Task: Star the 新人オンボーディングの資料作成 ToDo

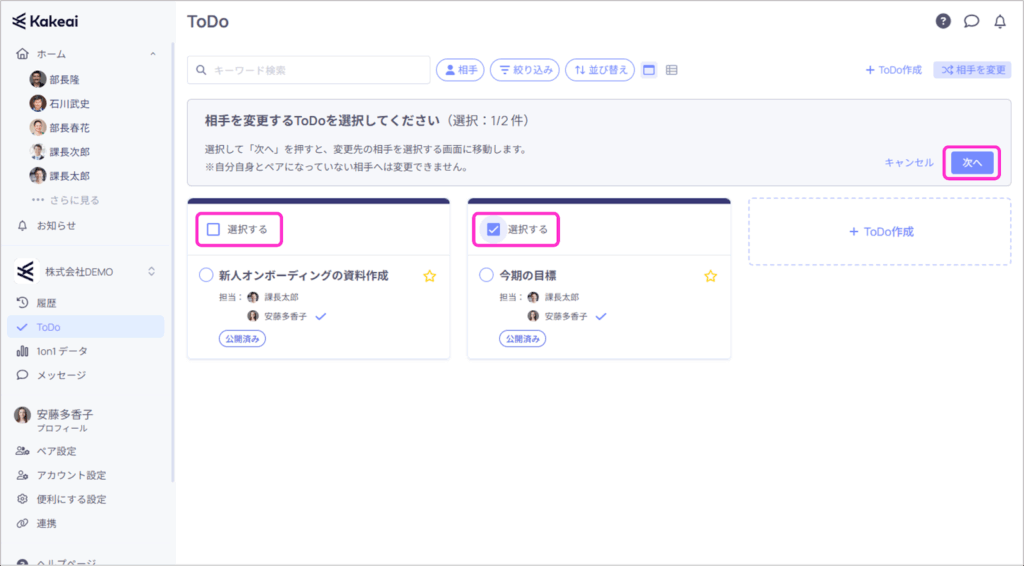Action: click(430, 276)
